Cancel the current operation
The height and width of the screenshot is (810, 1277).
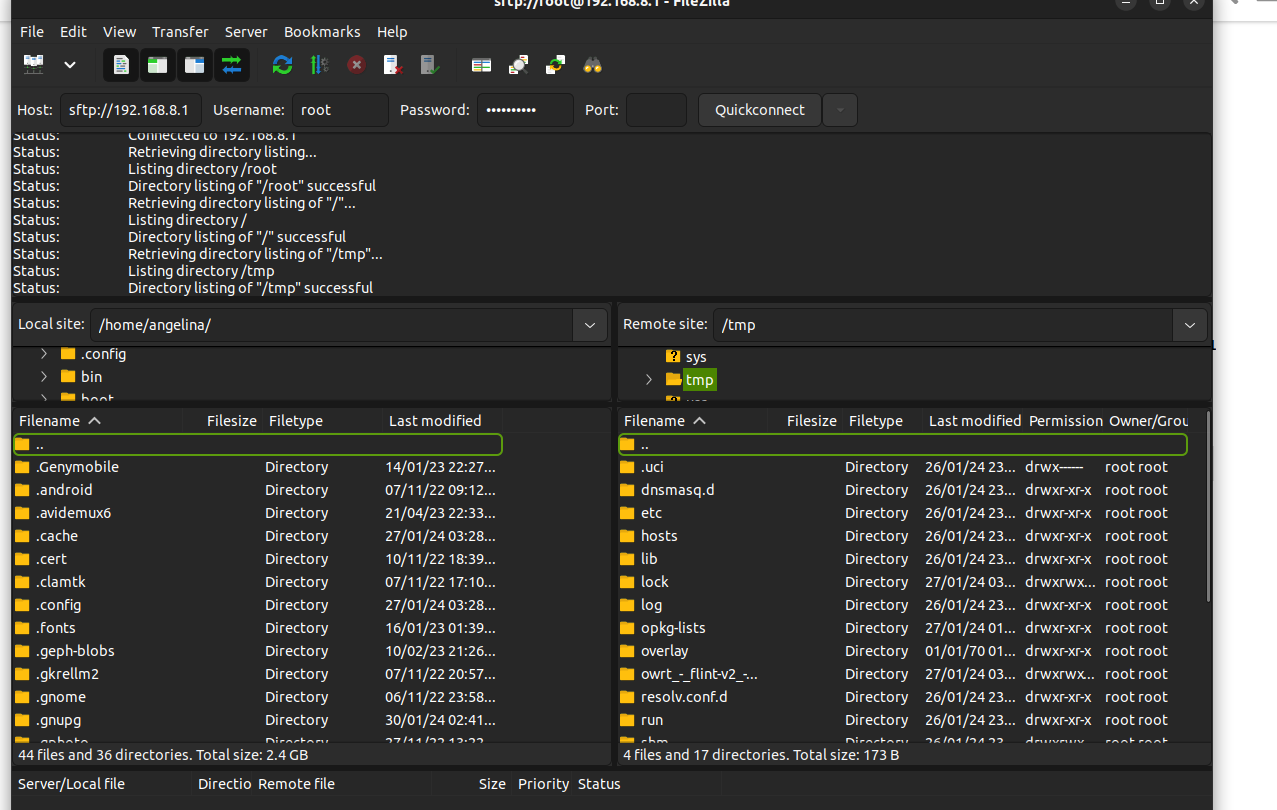[356, 65]
